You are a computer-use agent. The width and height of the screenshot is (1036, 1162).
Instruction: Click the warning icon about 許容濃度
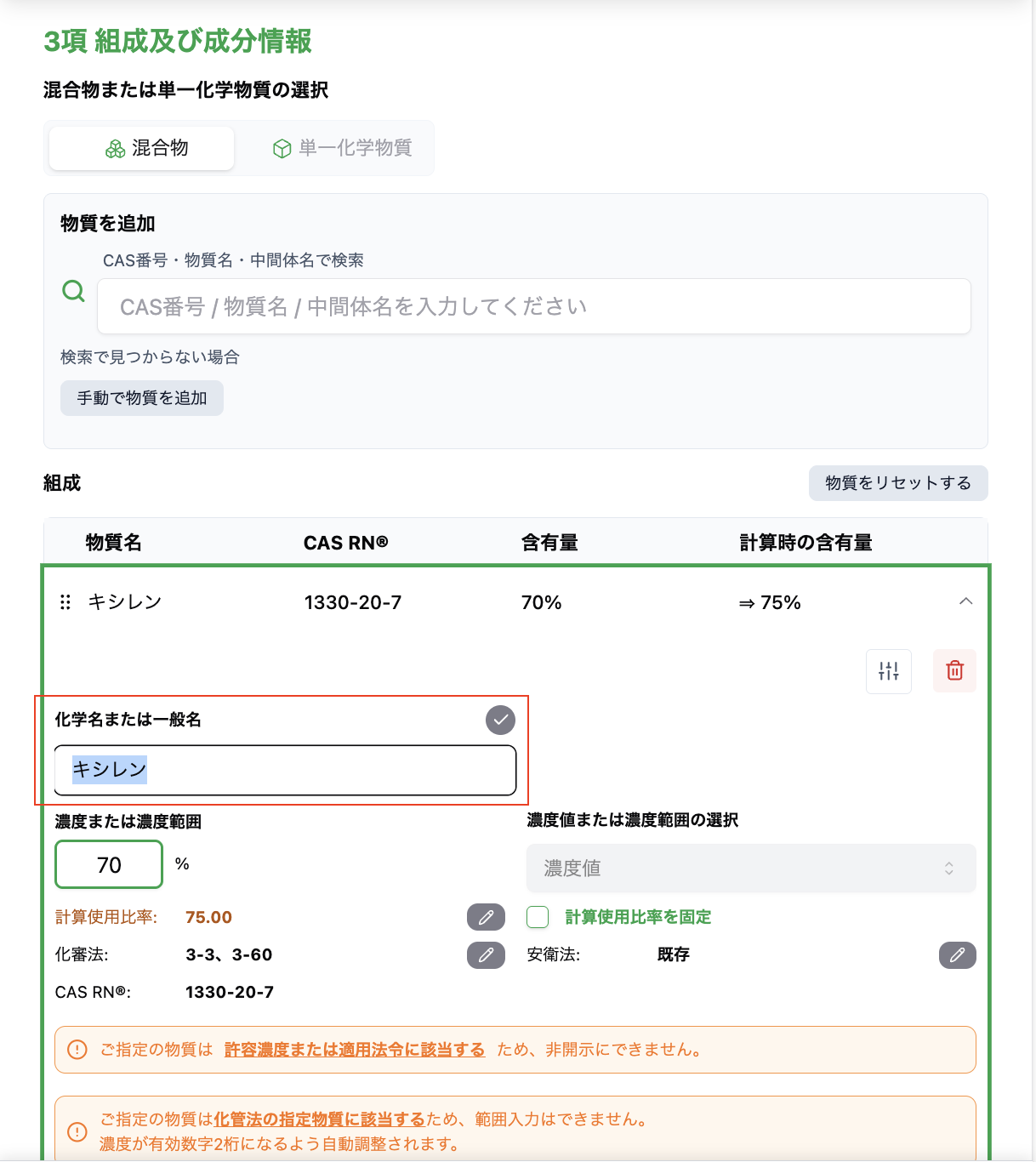(77, 1050)
